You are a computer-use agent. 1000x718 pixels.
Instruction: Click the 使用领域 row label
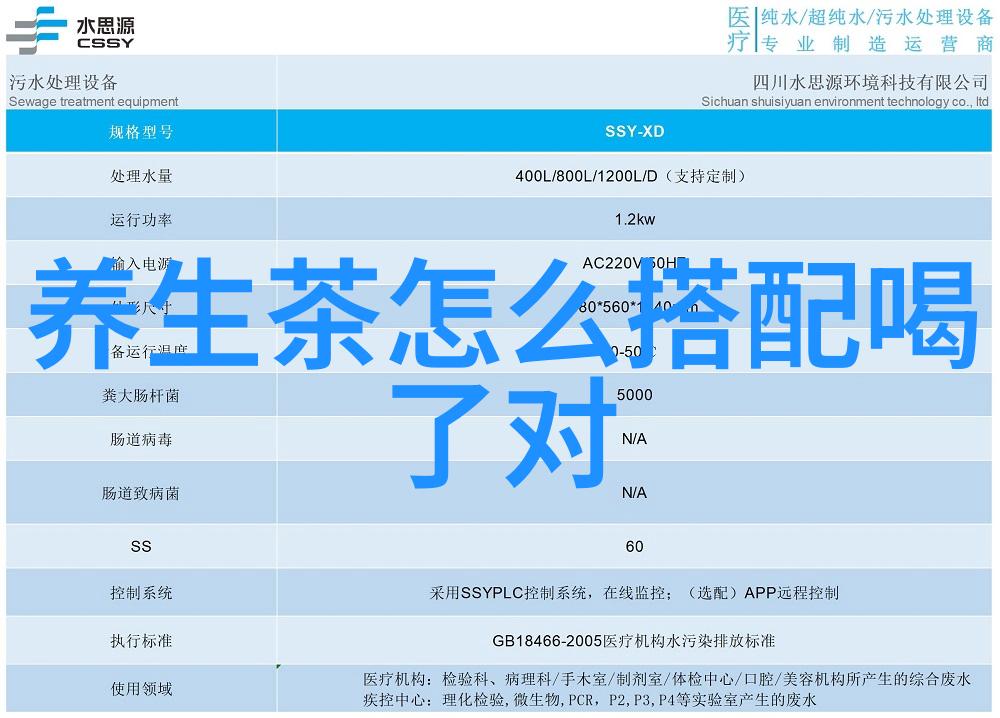(141, 688)
